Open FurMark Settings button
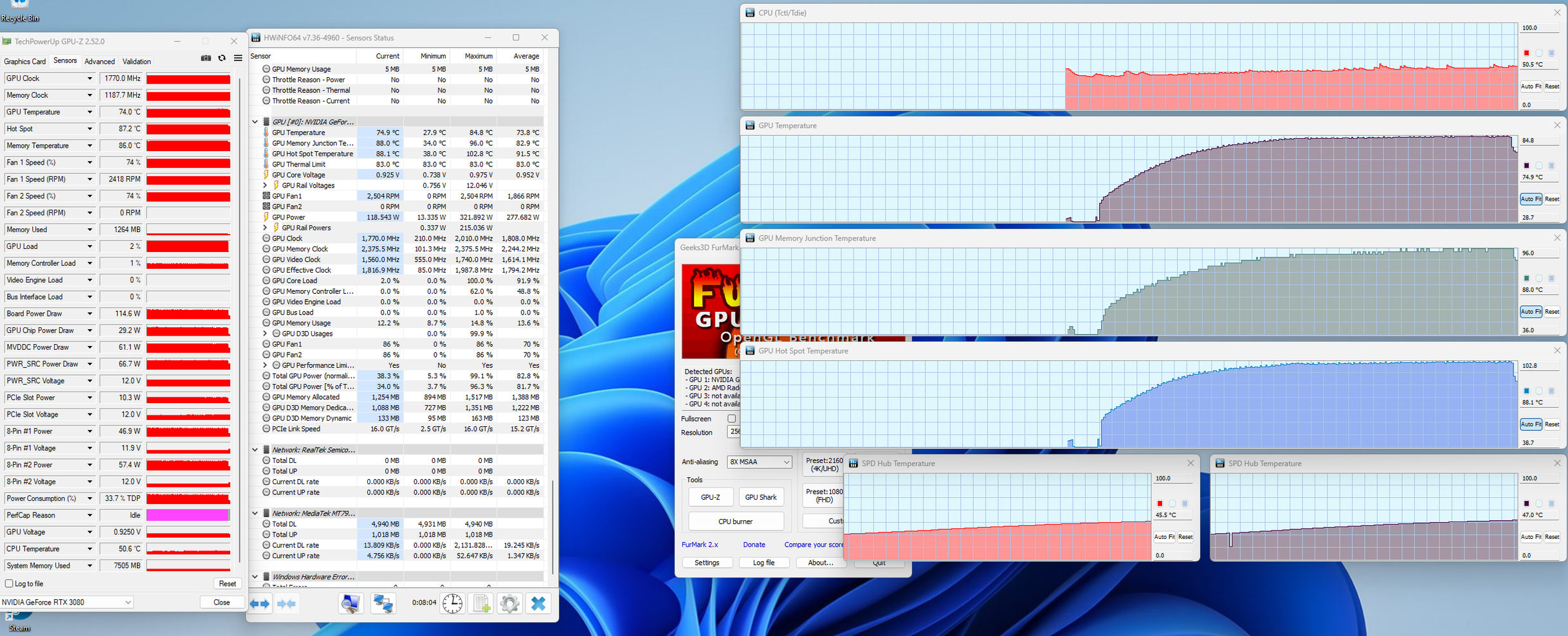1568x636 pixels. pyautogui.click(x=707, y=563)
